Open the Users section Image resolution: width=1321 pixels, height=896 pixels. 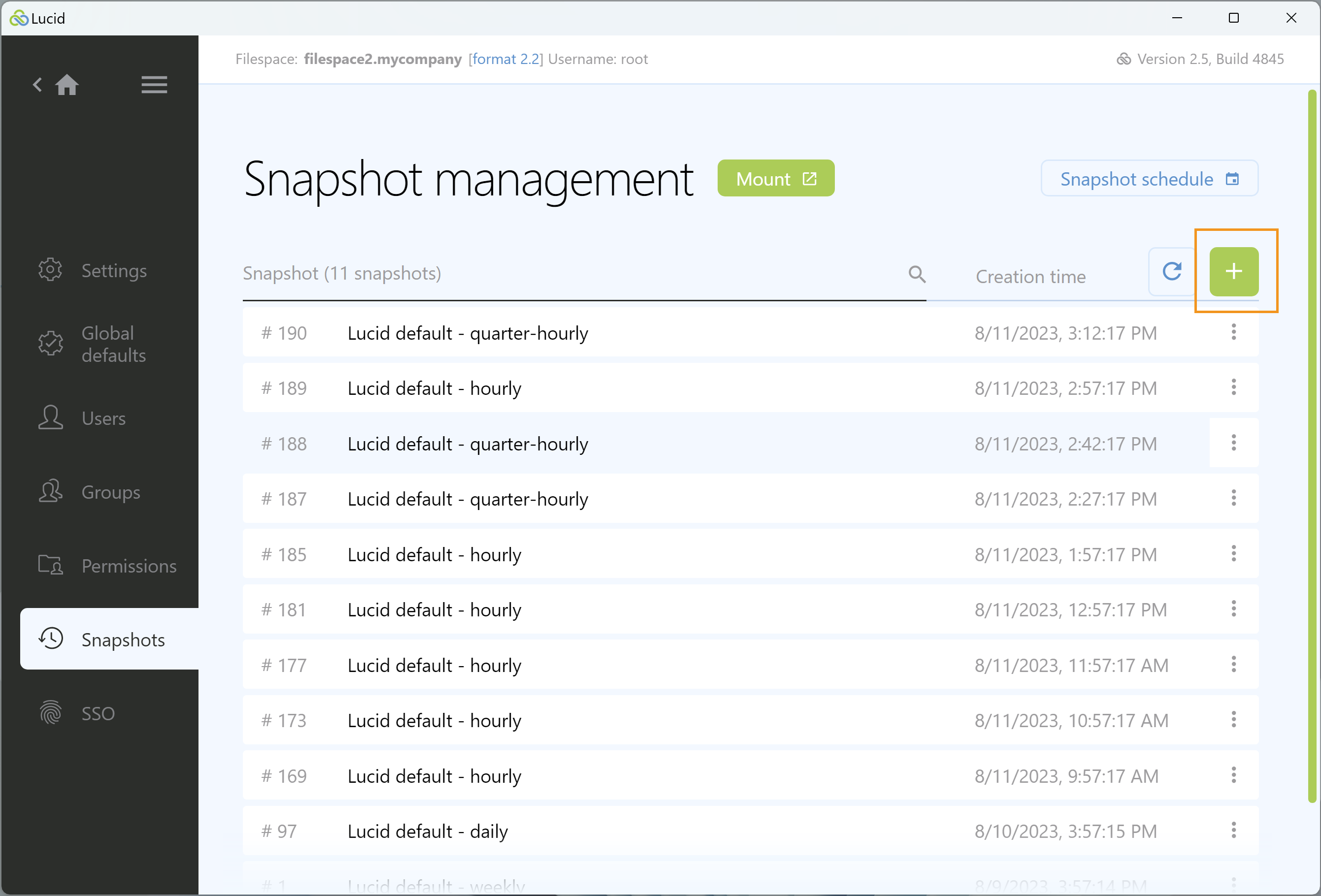click(82, 418)
